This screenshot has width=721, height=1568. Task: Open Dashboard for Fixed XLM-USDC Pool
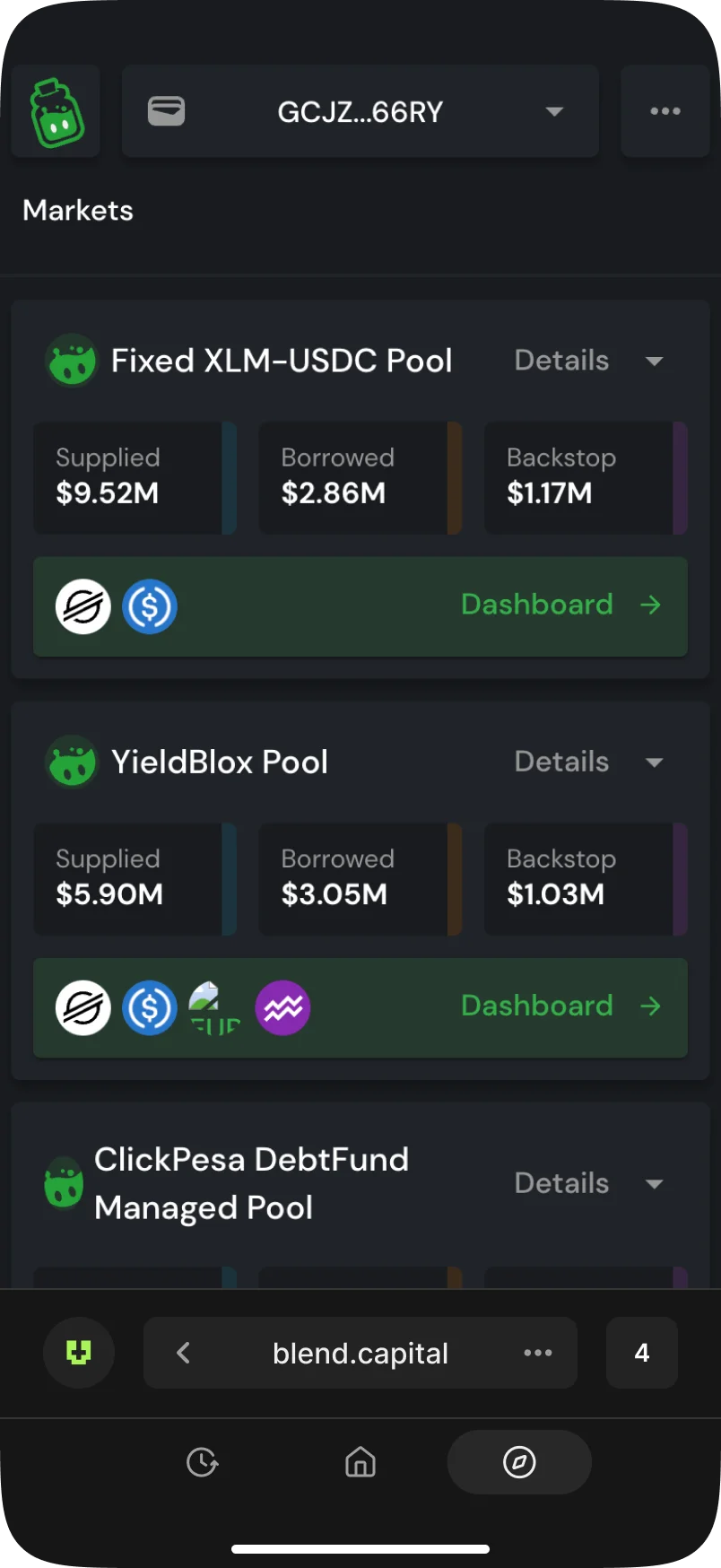(x=560, y=605)
